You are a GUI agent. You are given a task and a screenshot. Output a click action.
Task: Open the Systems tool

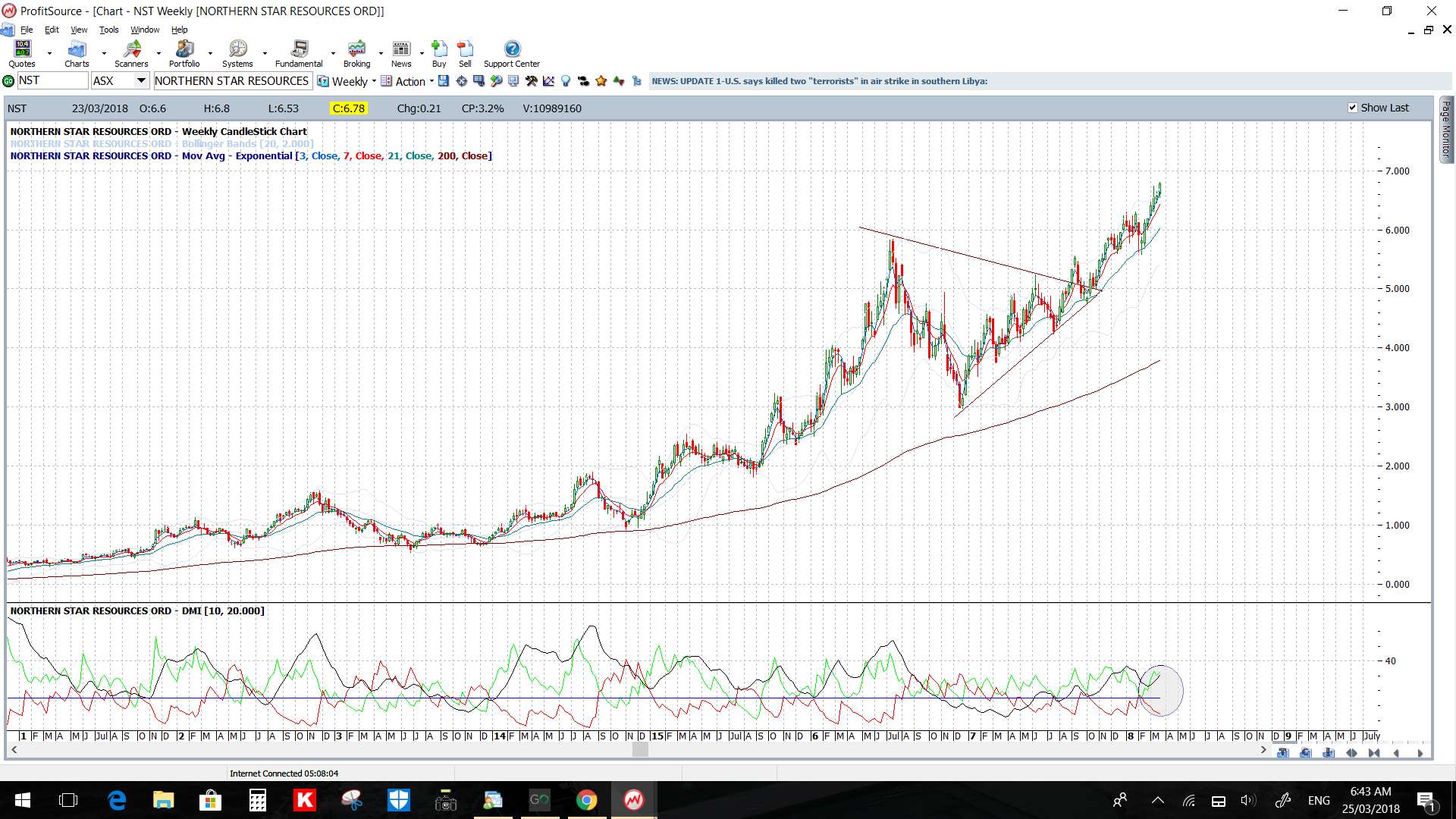click(x=237, y=54)
